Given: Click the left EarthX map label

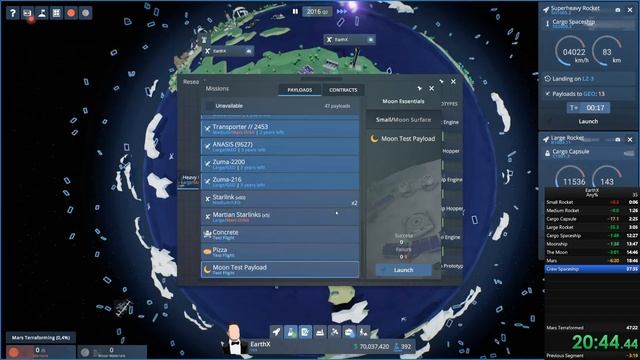Looking at the screenshot, I should (228, 51).
